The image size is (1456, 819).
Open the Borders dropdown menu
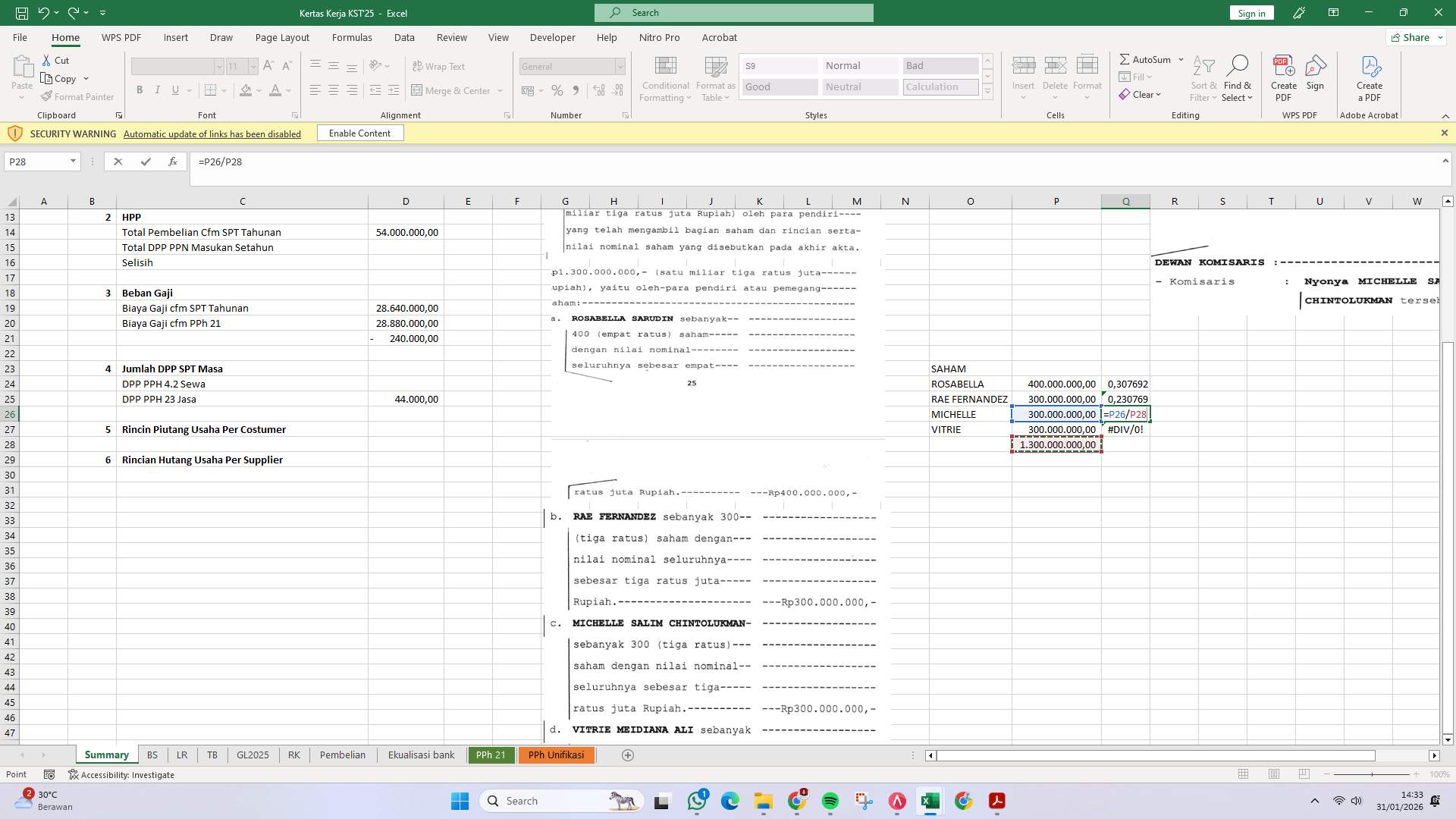pyautogui.click(x=224, y=89)
